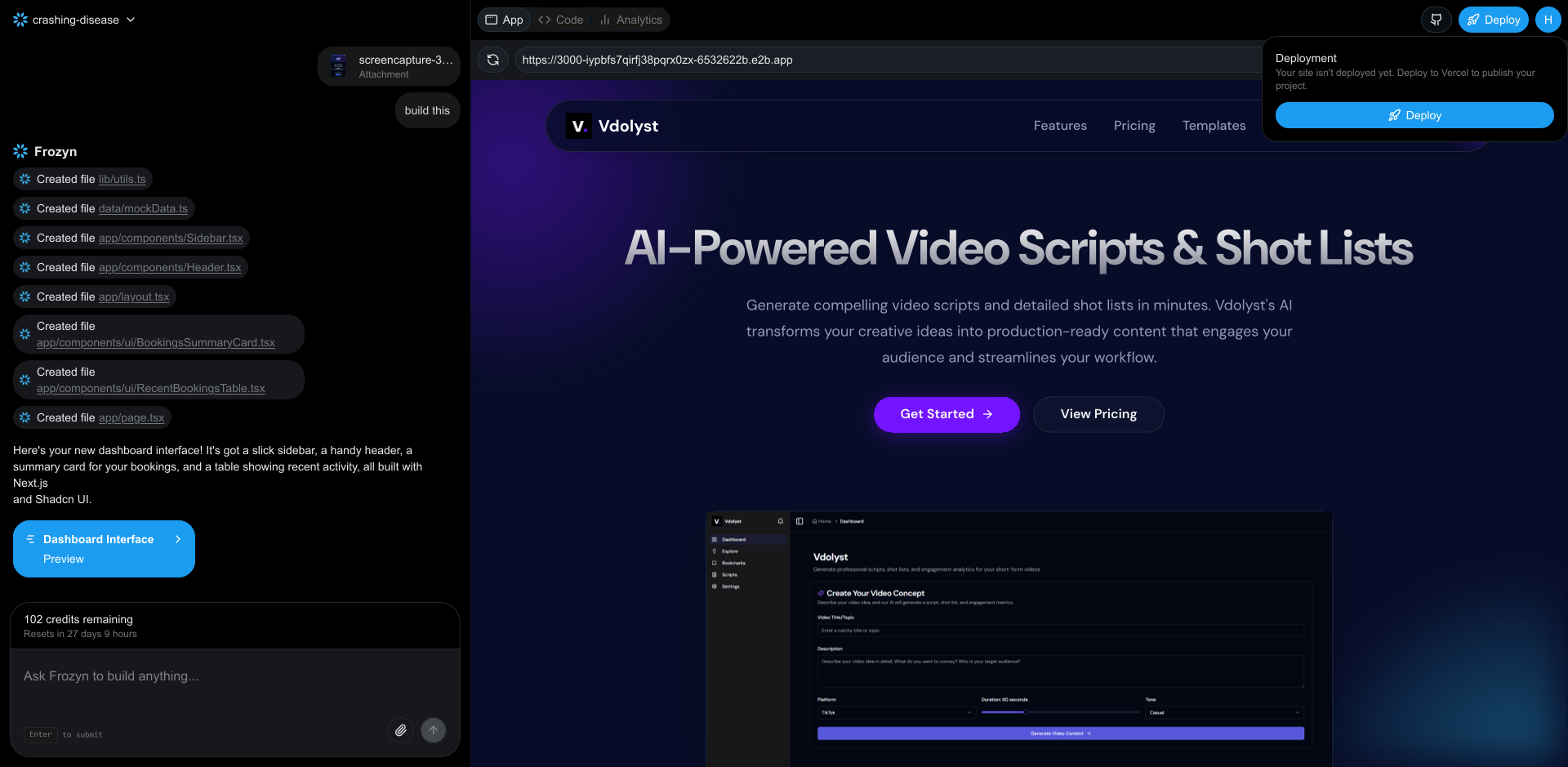The width and height of the screenshot is (1568, 767).
Task: Open created file data/mockData.ts
Action: 143,208
